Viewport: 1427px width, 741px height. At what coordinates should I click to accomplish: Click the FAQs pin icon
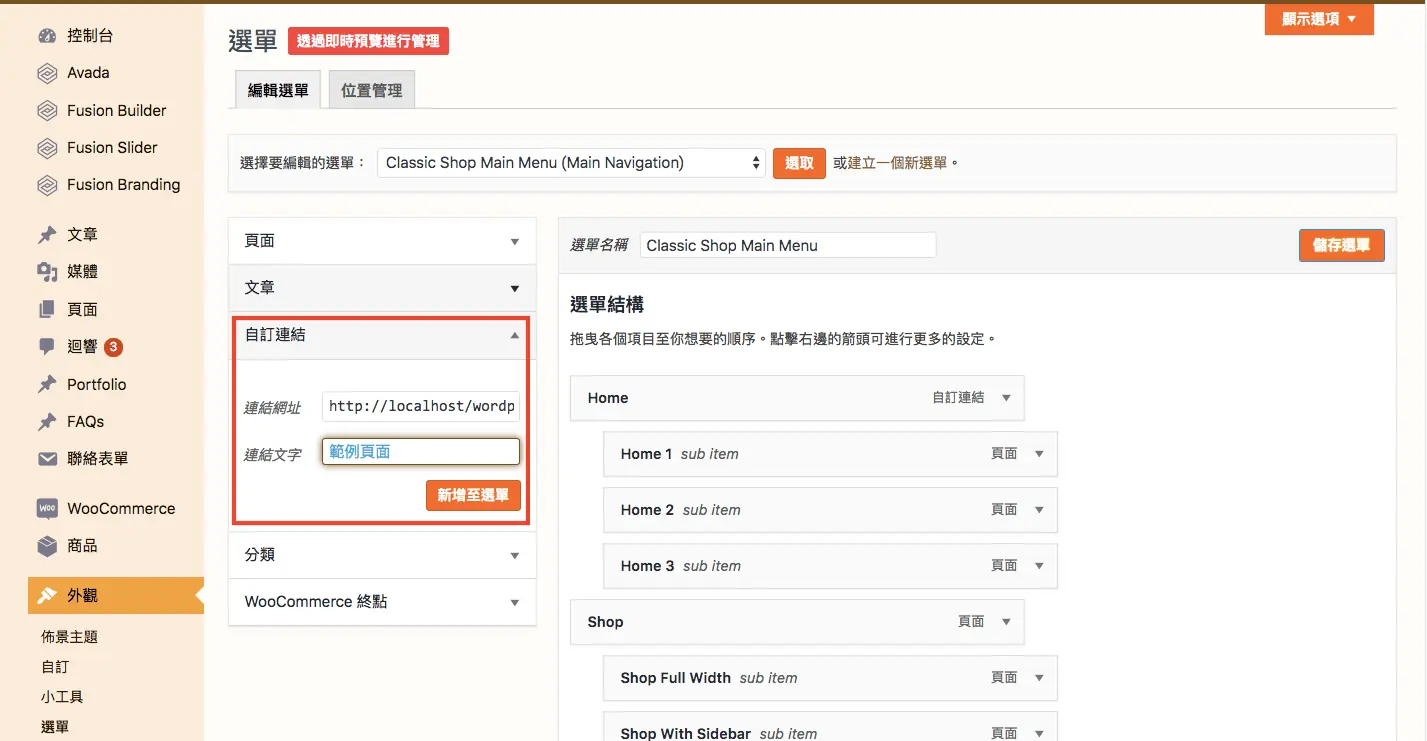coord(47,422)
